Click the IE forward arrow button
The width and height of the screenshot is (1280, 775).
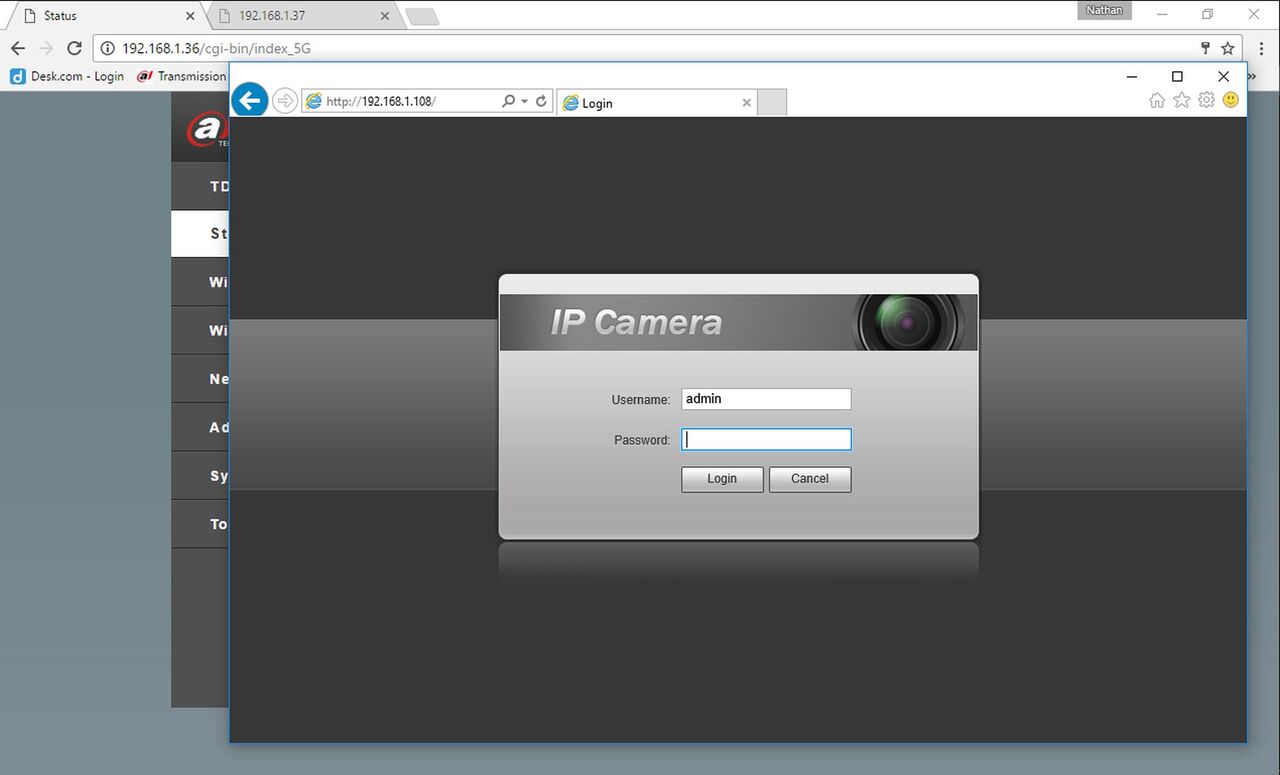click(285, 101)
